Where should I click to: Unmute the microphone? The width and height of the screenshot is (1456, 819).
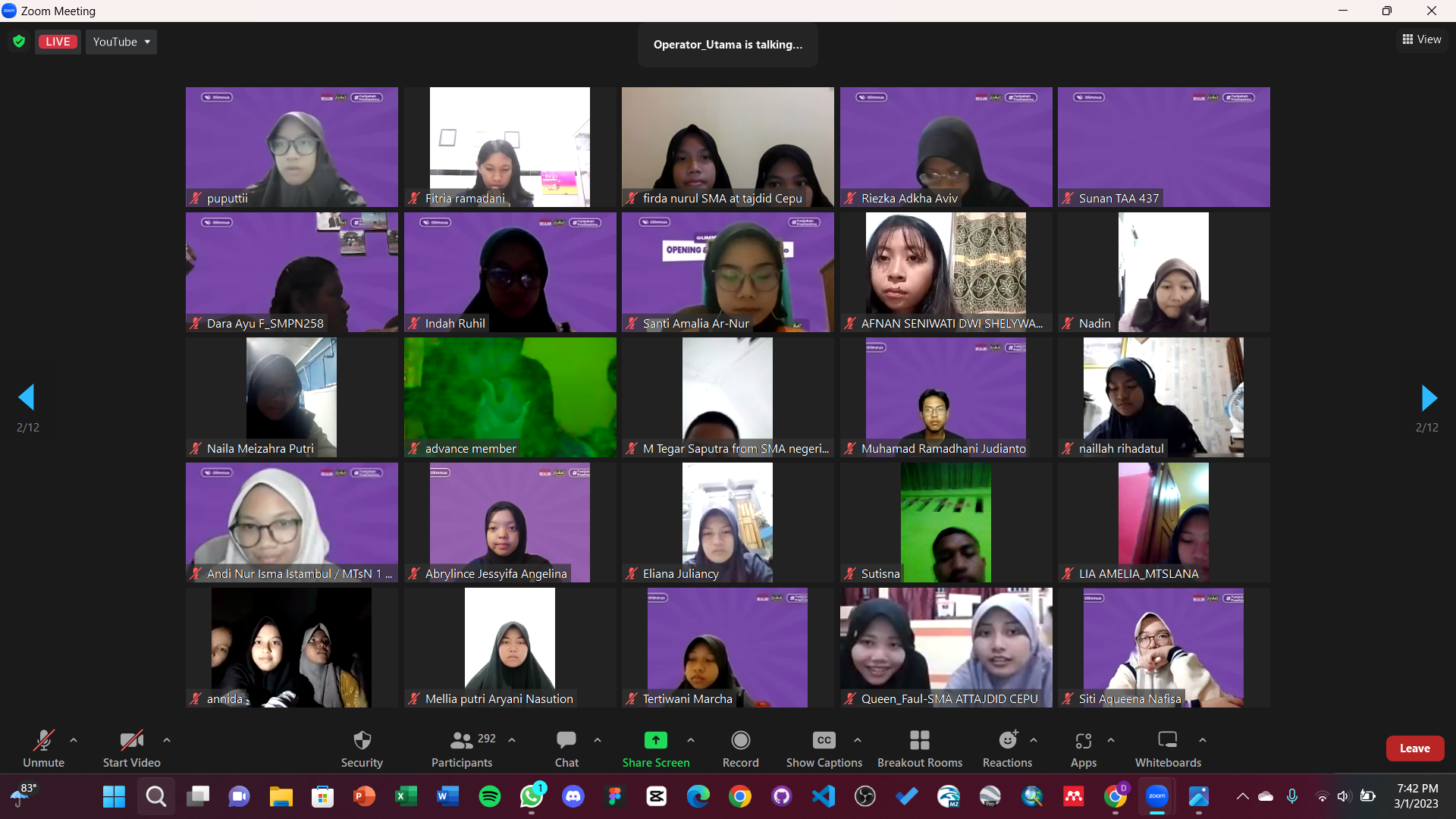coord(43,748)
